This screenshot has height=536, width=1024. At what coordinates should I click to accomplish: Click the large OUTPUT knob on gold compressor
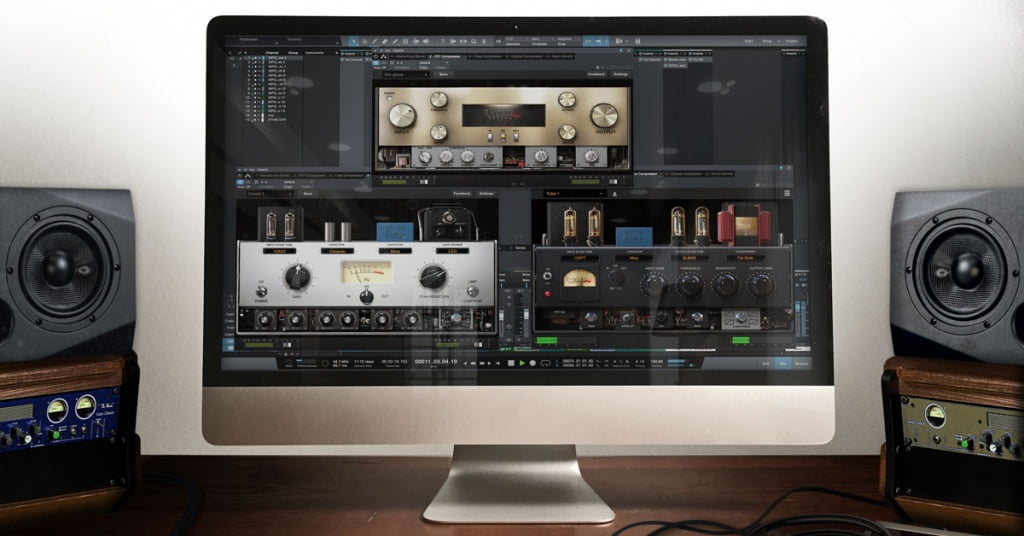(x=604, y=116)
